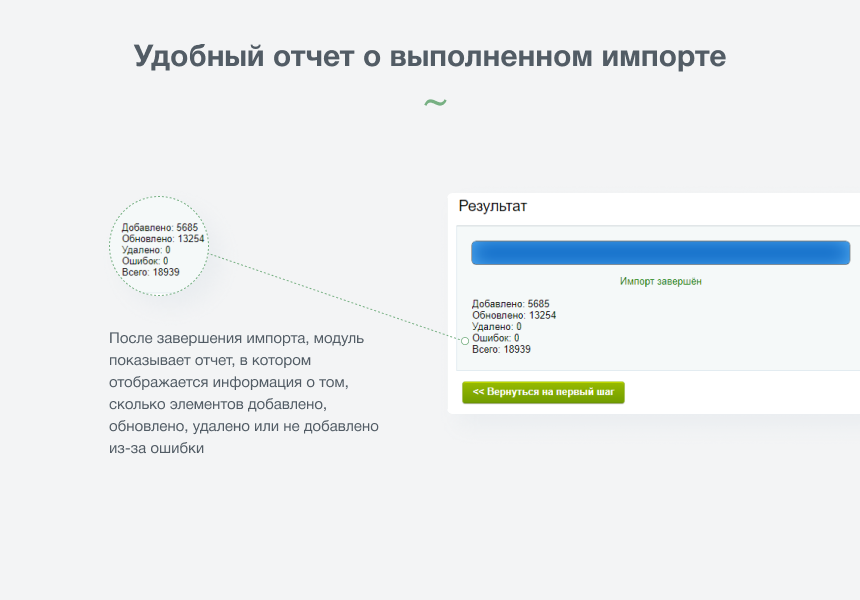Viewport: 860px width, 600px height.
Task: Click the green "Импорт завершён" status text
Action: point(660,282)
